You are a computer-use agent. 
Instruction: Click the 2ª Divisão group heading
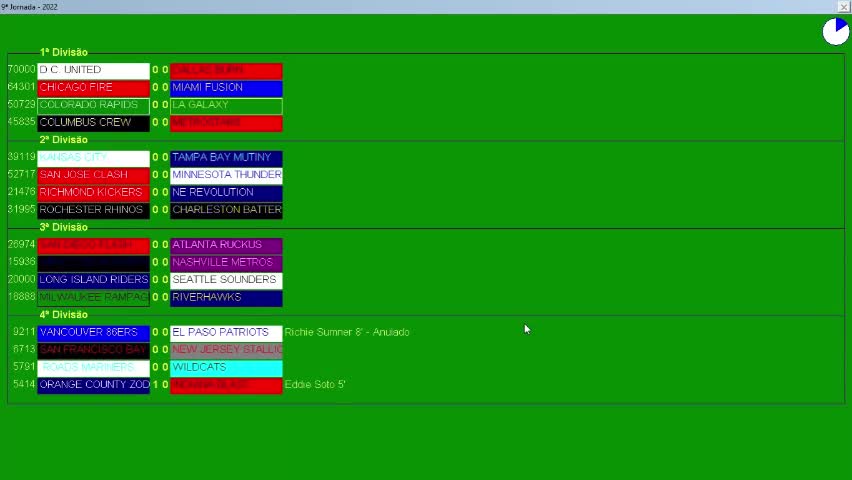[64, 140]
